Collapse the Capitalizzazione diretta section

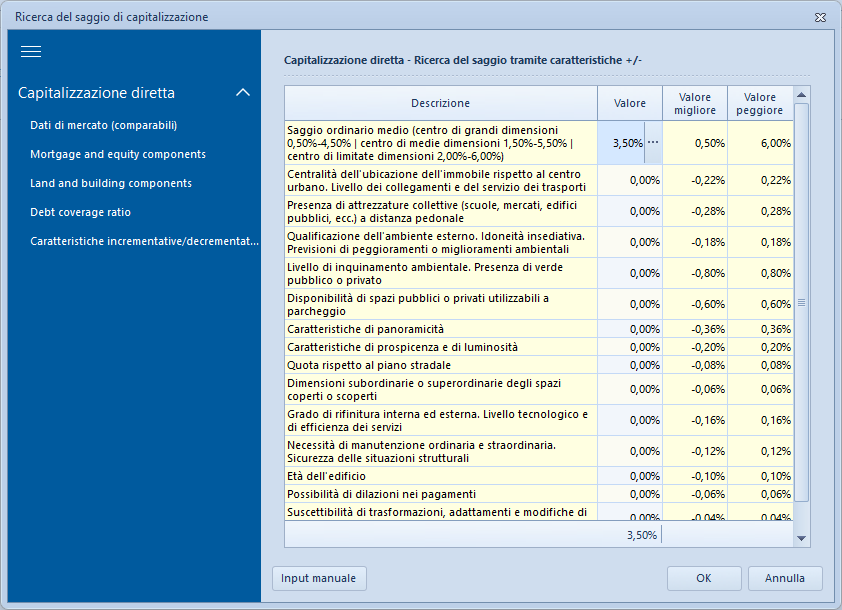pyautogui.click(x=243, y=92)
